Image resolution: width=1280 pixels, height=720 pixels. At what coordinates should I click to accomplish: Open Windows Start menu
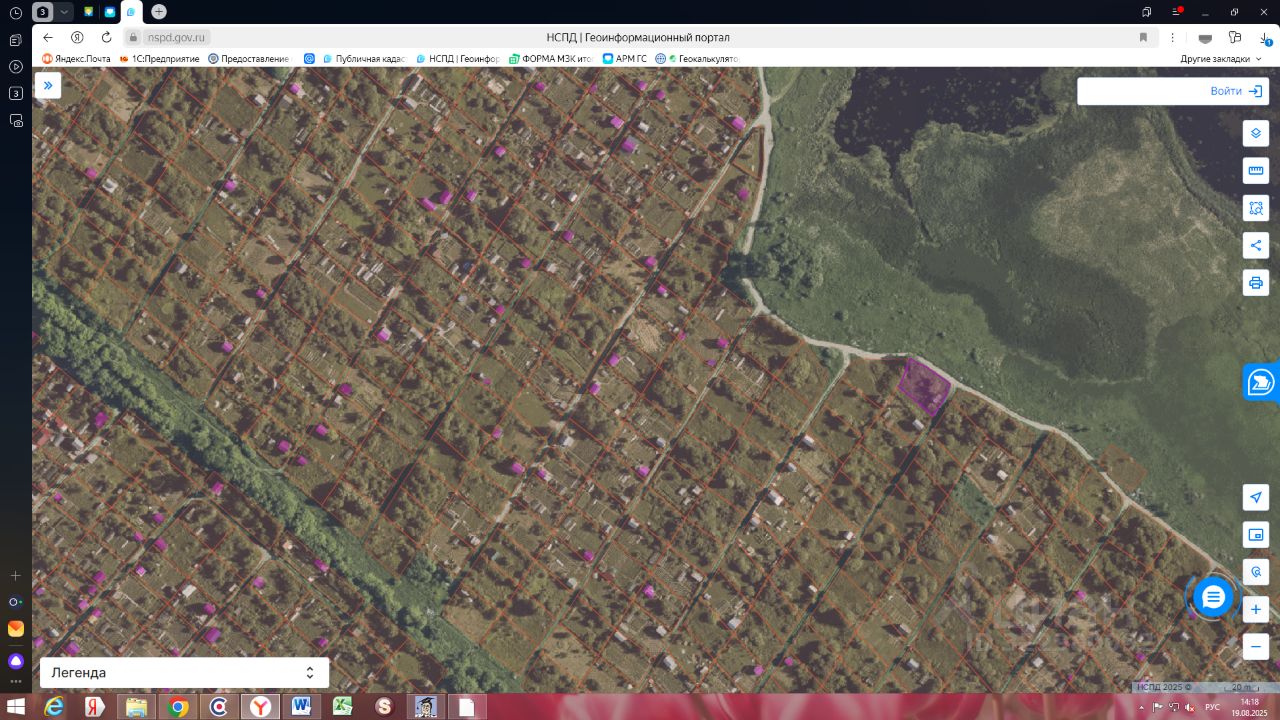coord(17,707)
